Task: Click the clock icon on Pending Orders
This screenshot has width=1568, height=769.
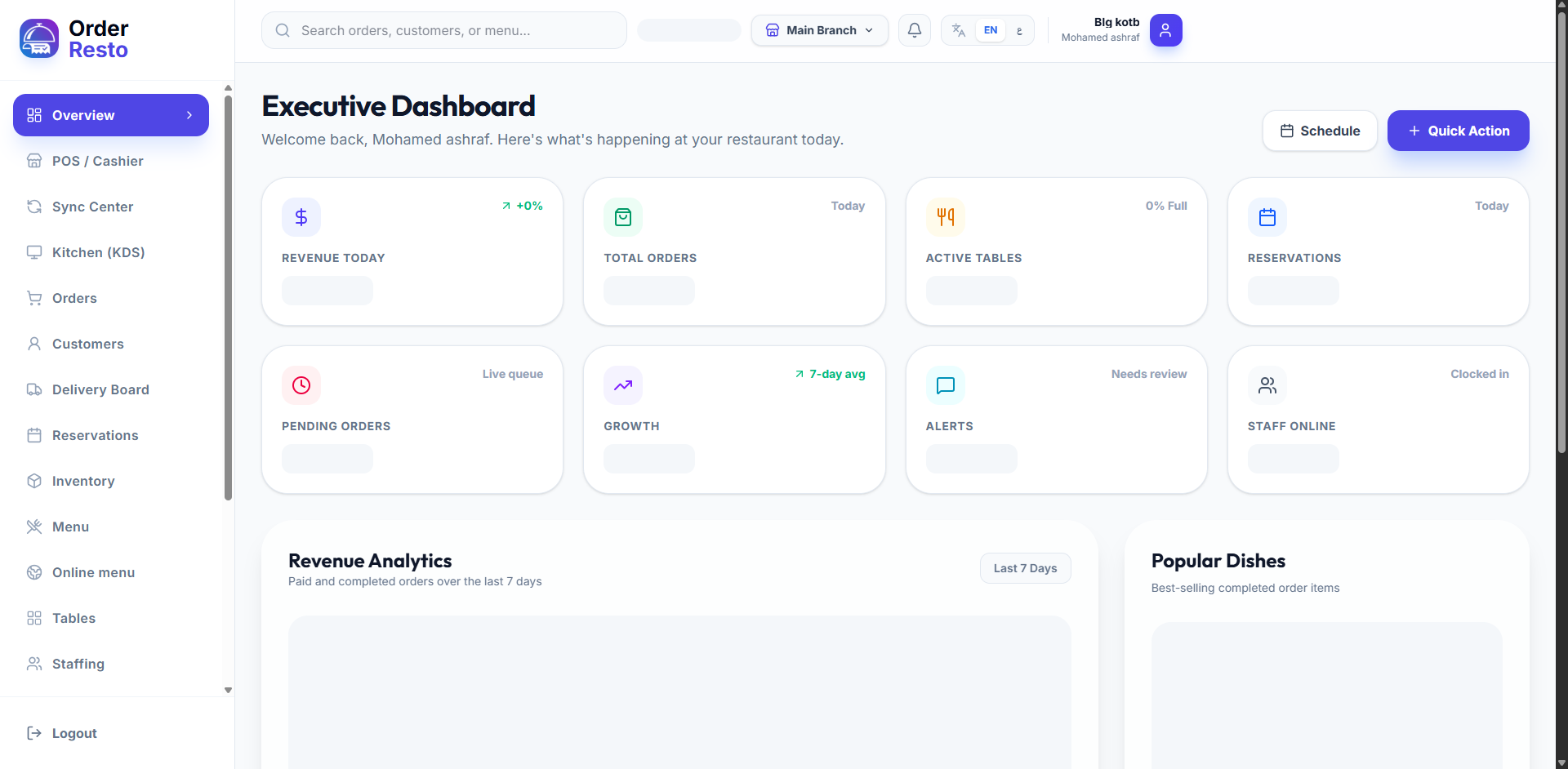Action: click(x=301, y=385)
